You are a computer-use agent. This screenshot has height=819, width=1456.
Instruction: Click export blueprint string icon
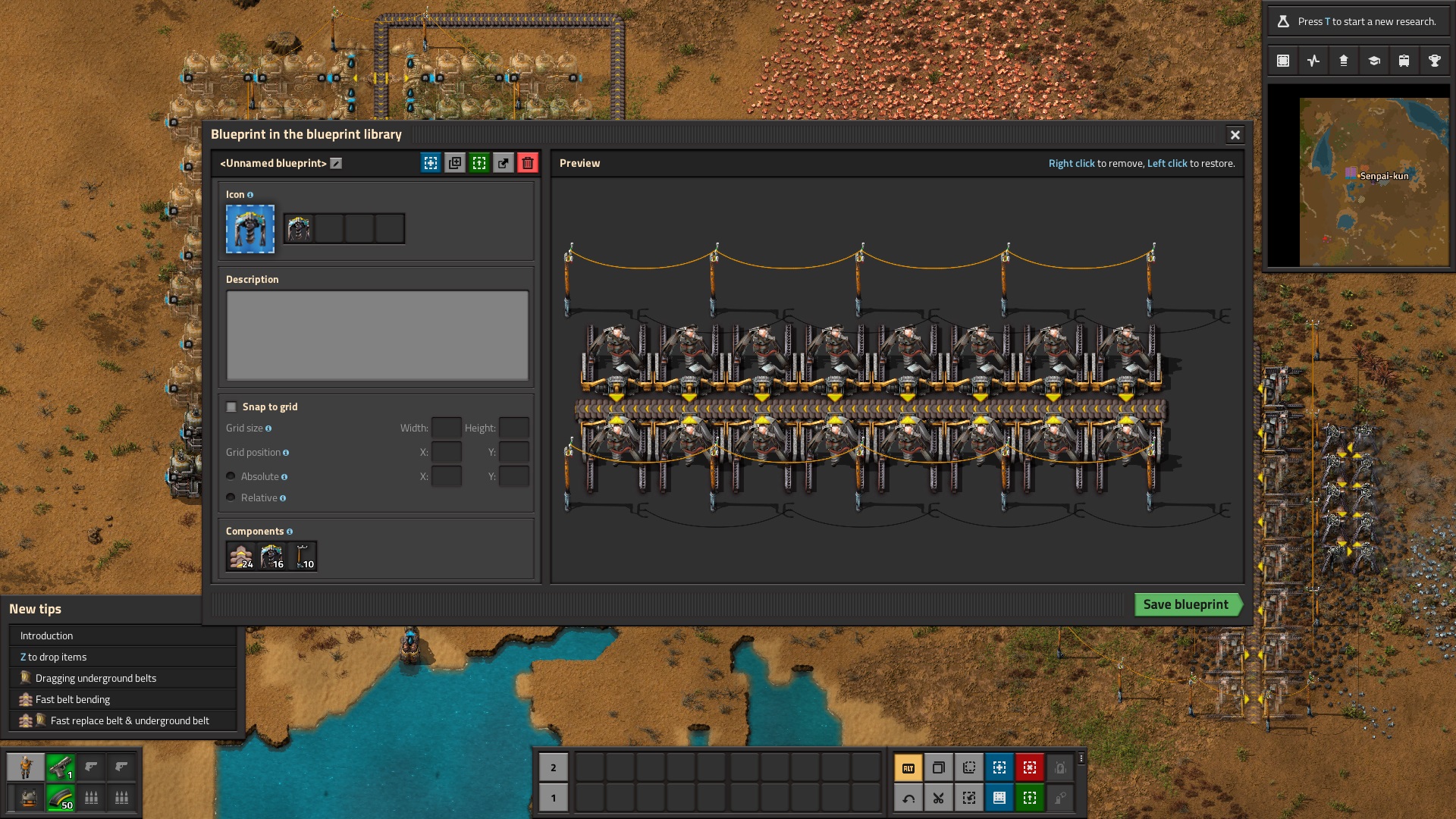tap(504, 163)
